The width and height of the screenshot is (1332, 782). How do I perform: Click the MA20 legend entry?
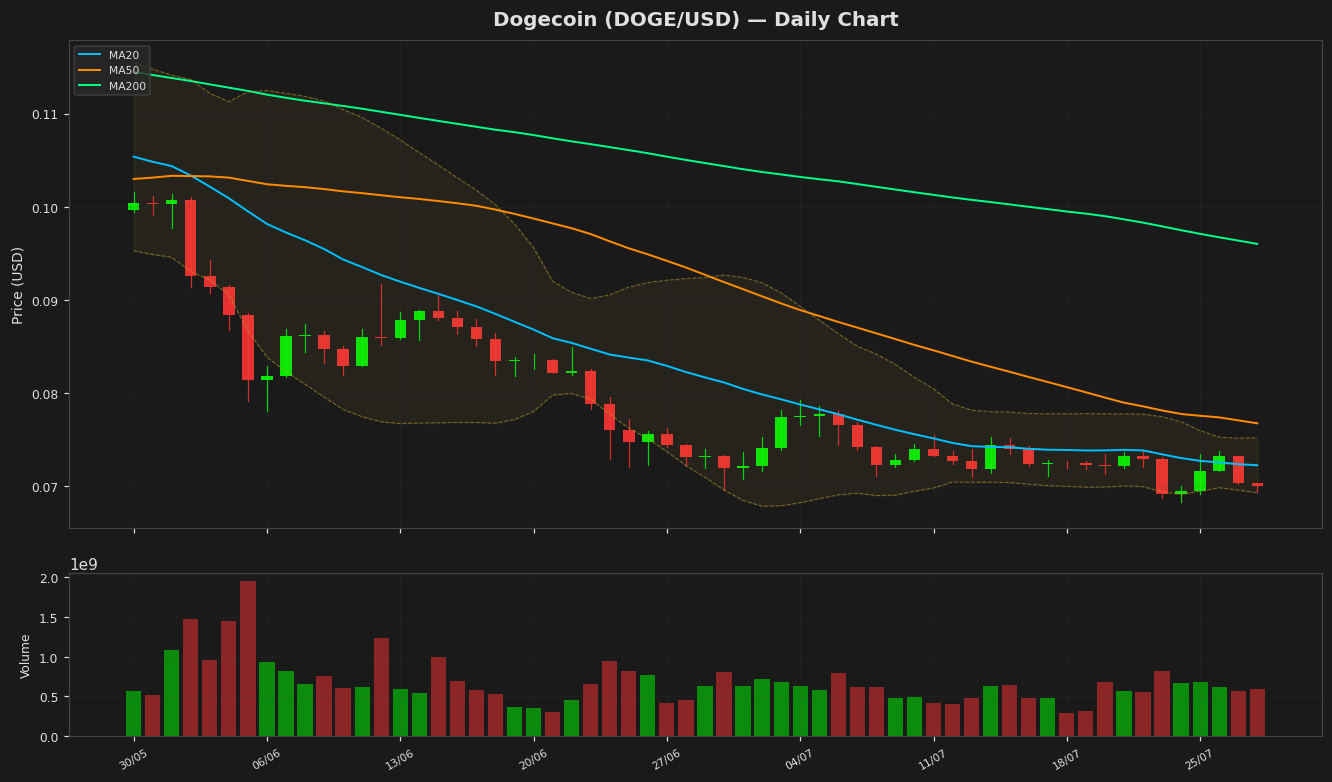pos(112,55)
